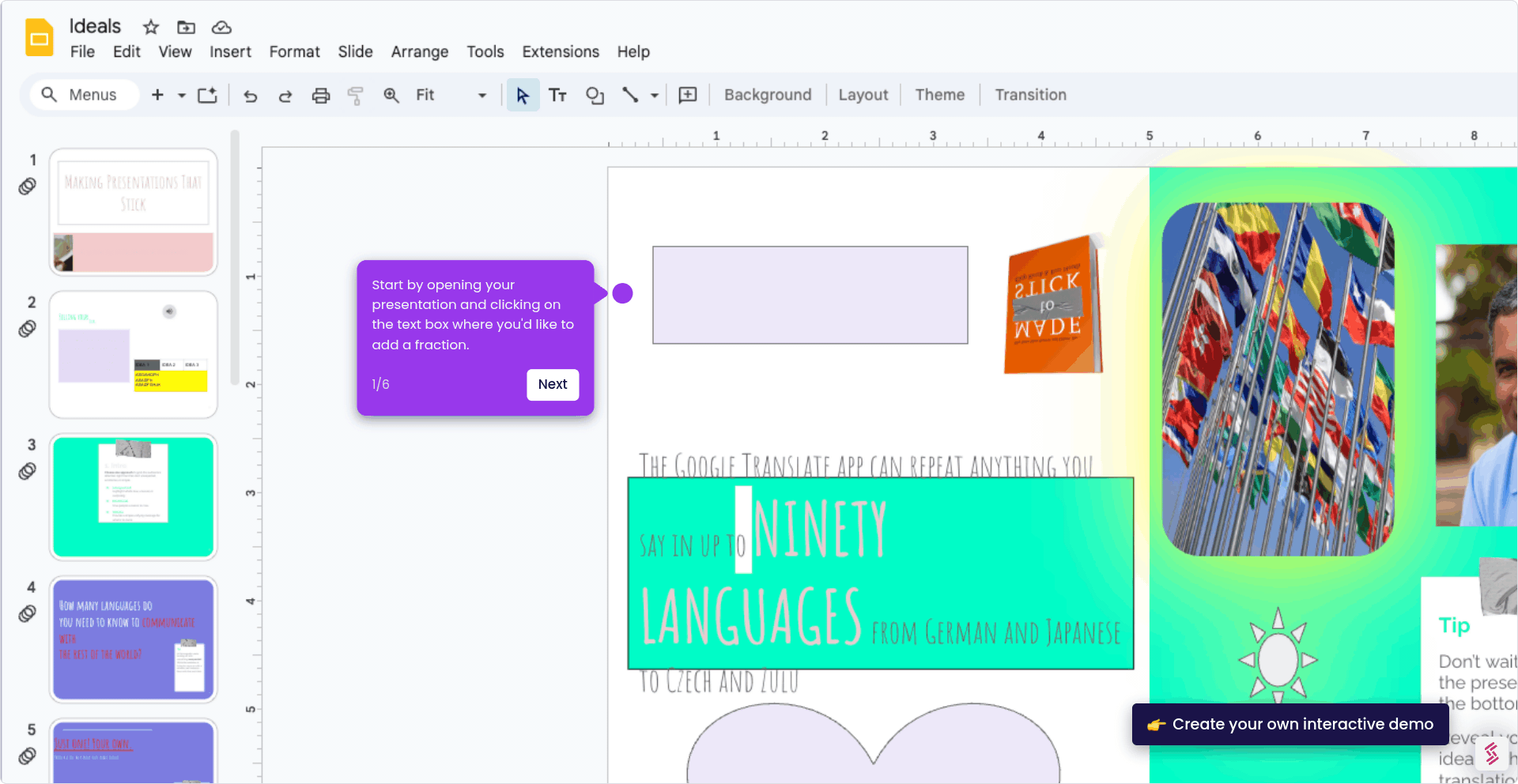The image size is (1518, 784).
Task: Click the move to folder icon
Action: 186,28
